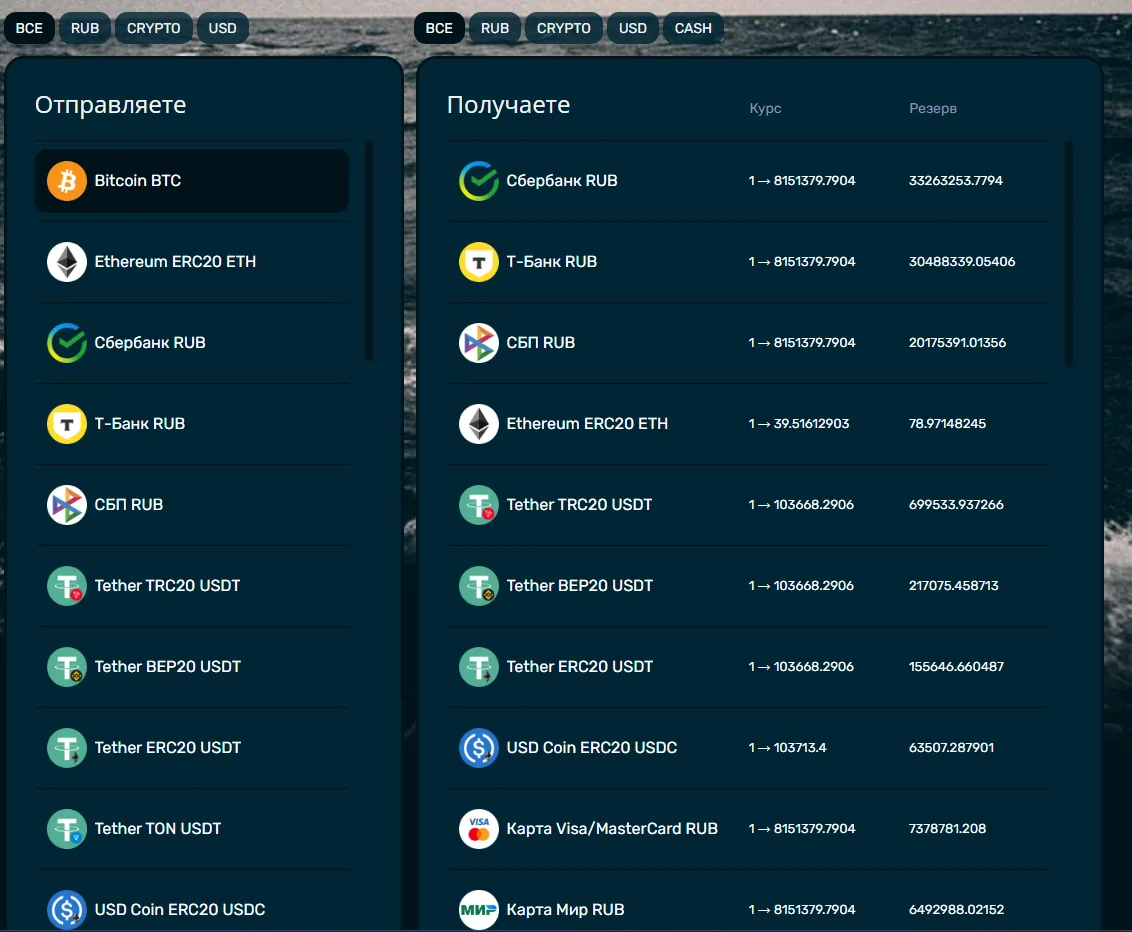This screenshot has height=932, width=1132.
Task: Click the yellow Т-Банк icon in receive list
Action: pos(479,261)
